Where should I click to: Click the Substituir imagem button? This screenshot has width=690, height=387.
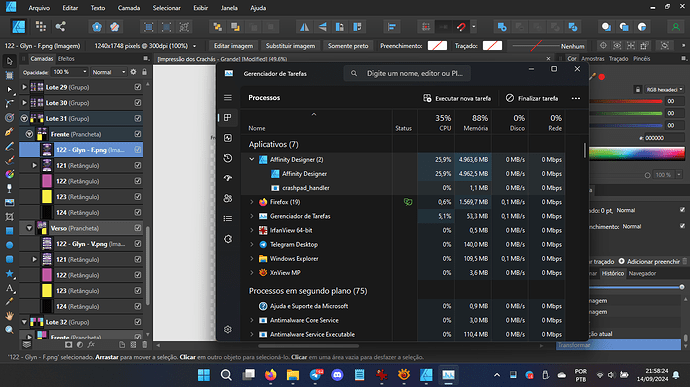(x=290, y=46)
